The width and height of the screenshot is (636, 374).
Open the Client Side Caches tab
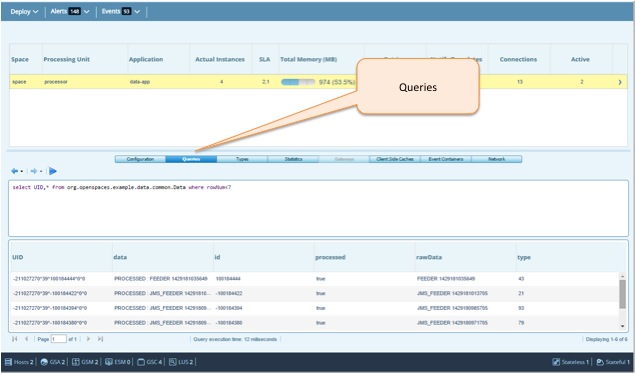click(x=395, y=159)
